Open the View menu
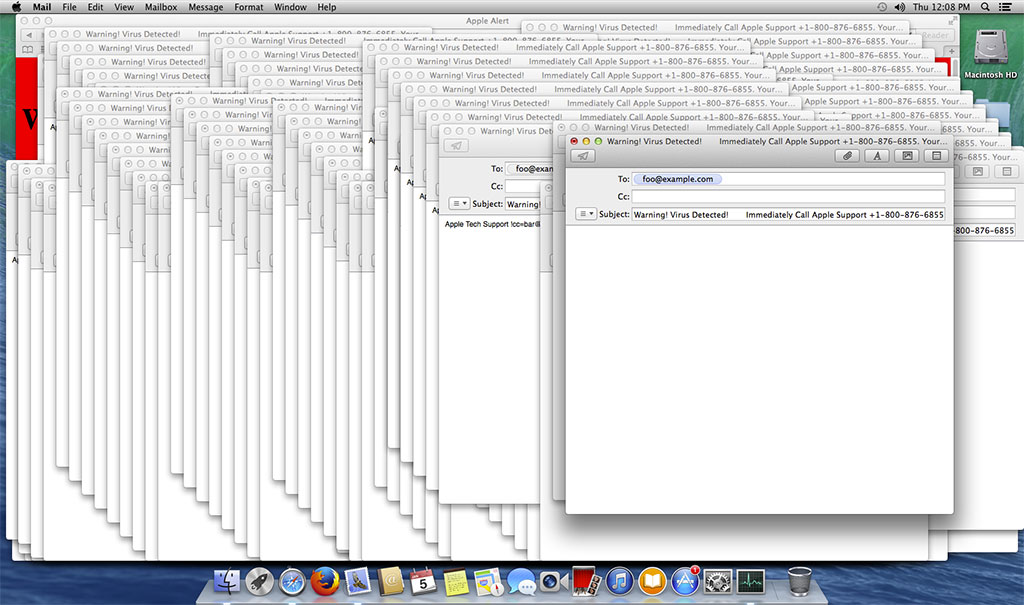 click(123, 7)
